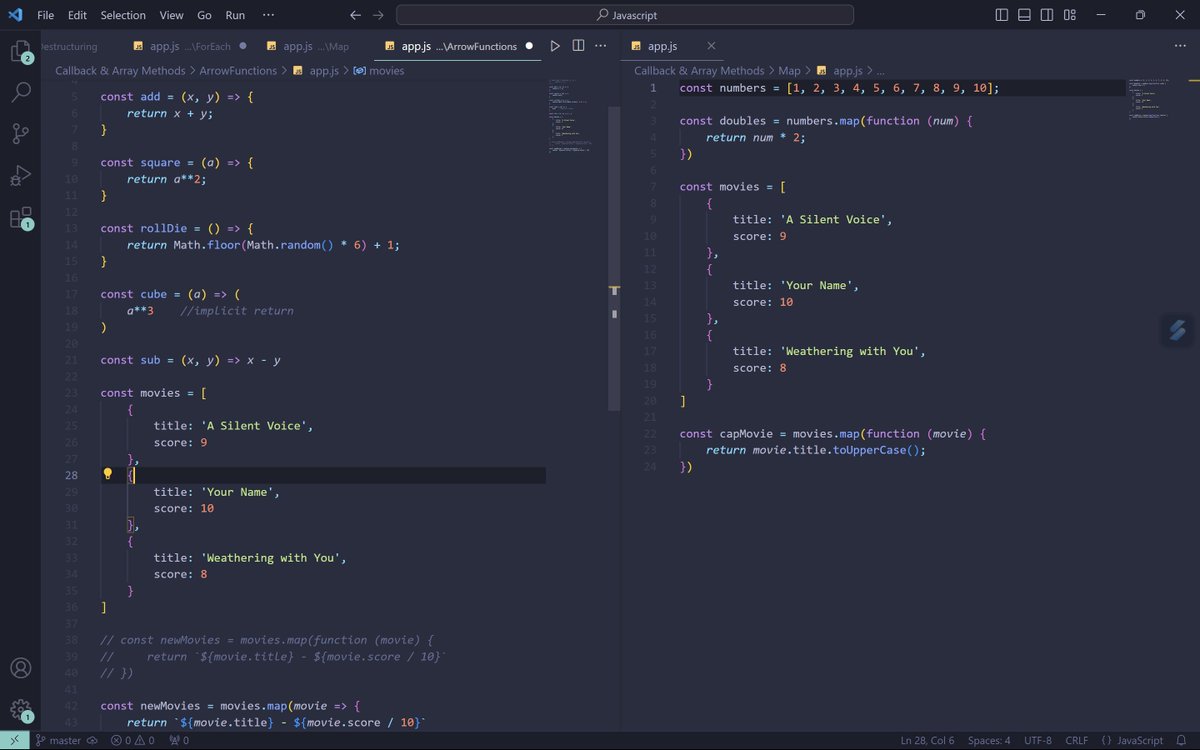
Task: Expand 'Callback & Array Methods' breadcrumb in right editor
Action: (699, 71)
